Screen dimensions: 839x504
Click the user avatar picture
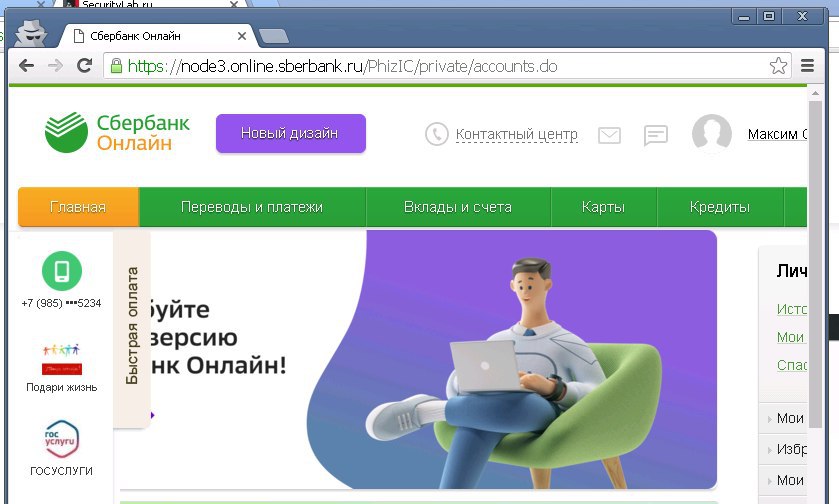coord(712,133)
